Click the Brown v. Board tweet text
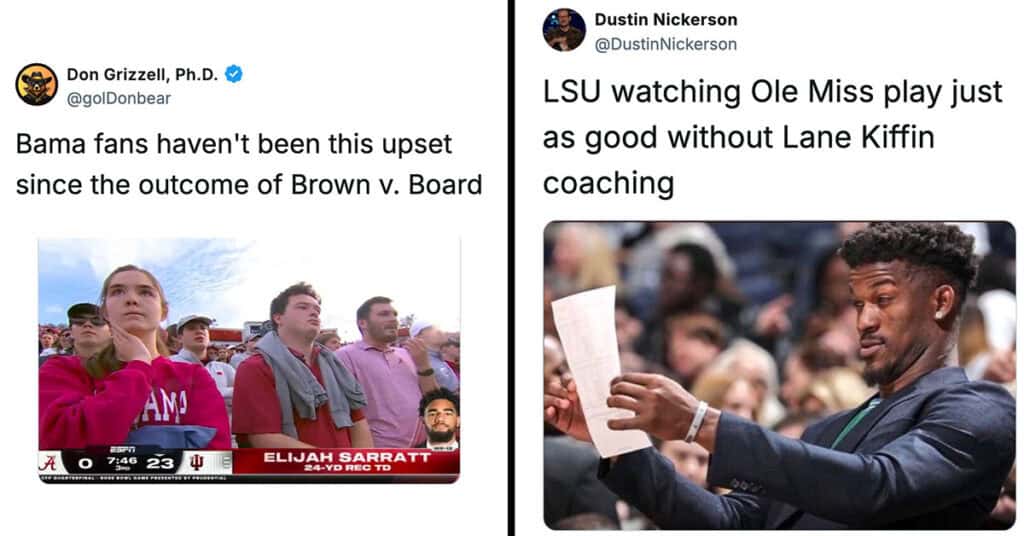 point(249,165)
